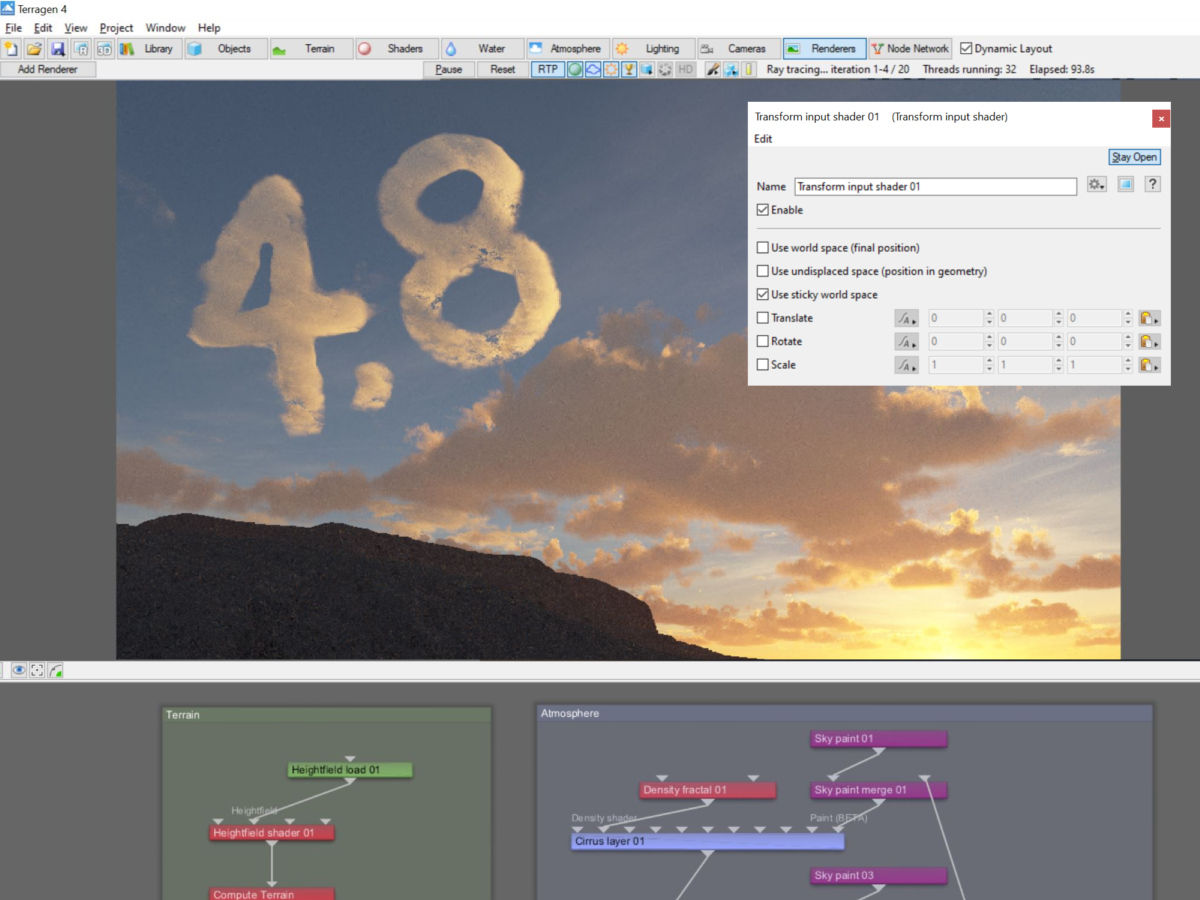Click the Stay Open button
1200x900 pixels.
tap(1134, 156)
